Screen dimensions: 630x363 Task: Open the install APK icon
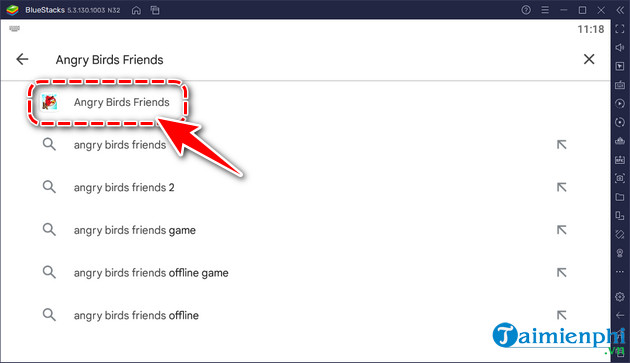click(x=620, y=160)
